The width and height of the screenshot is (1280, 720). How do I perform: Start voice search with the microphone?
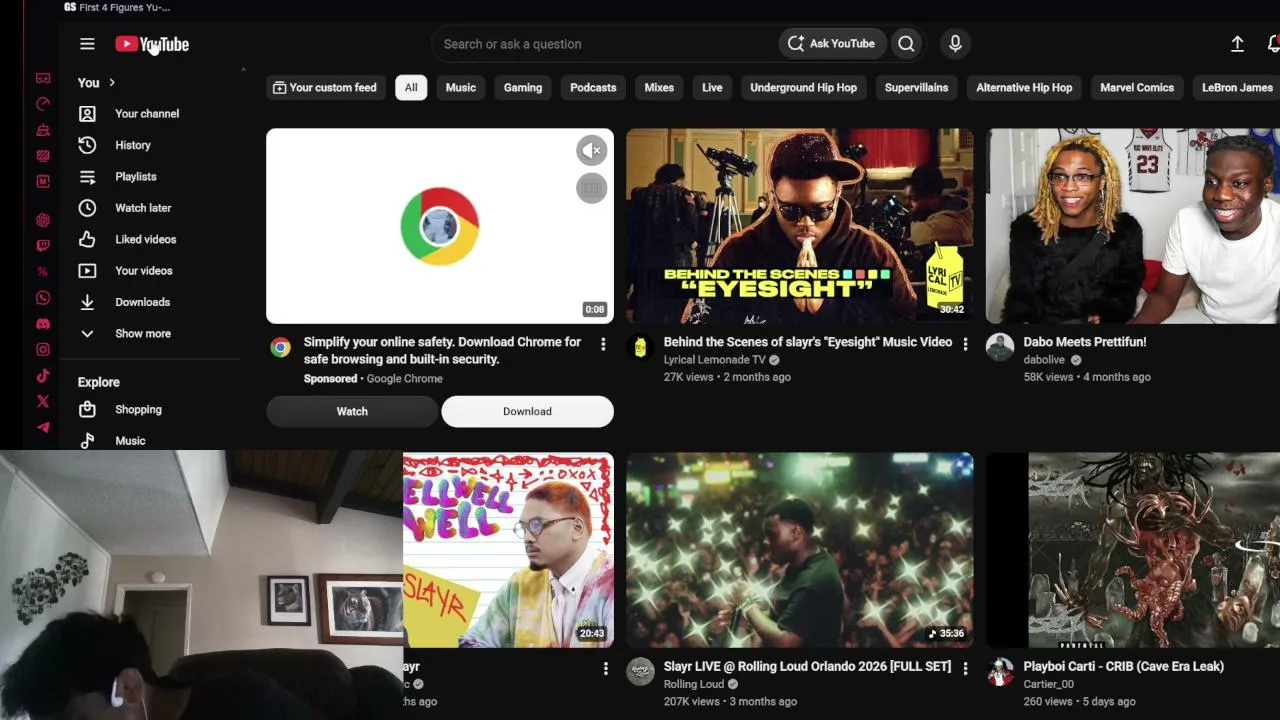[x=955, y=44]
